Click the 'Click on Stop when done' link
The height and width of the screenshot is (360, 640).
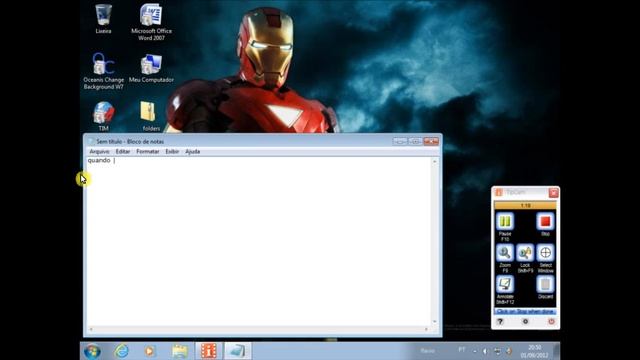pos(525,311)
